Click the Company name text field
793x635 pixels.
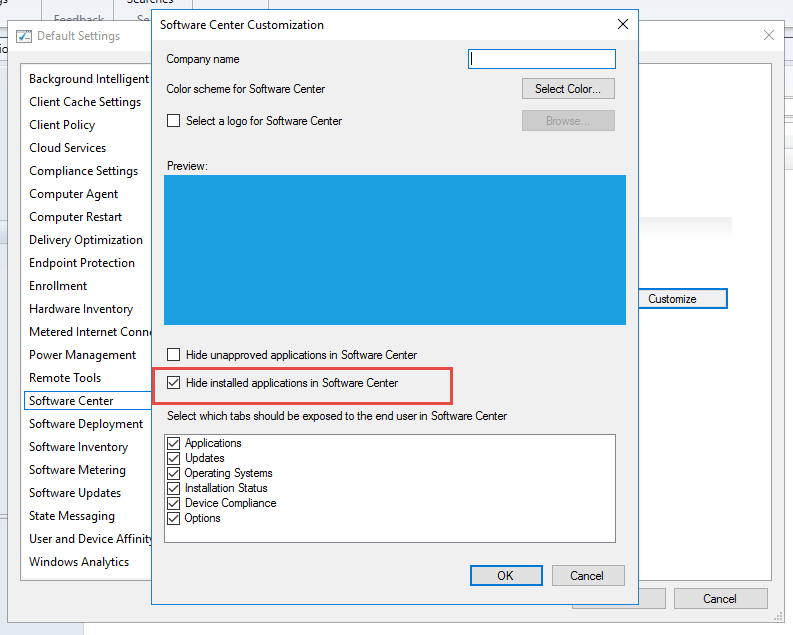click(x=542, y=59)
